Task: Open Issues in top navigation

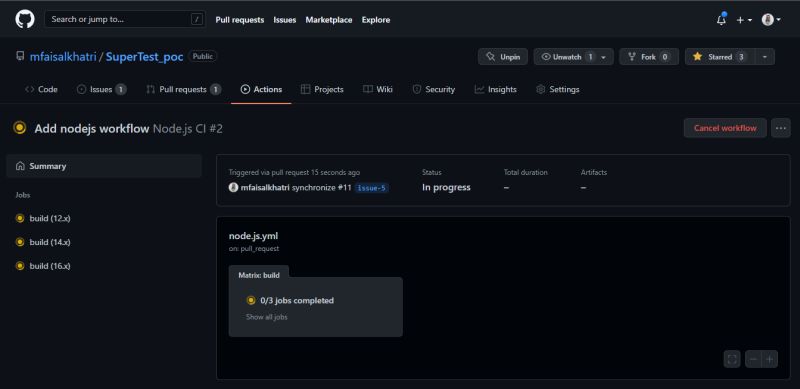Action: (285, 20)
